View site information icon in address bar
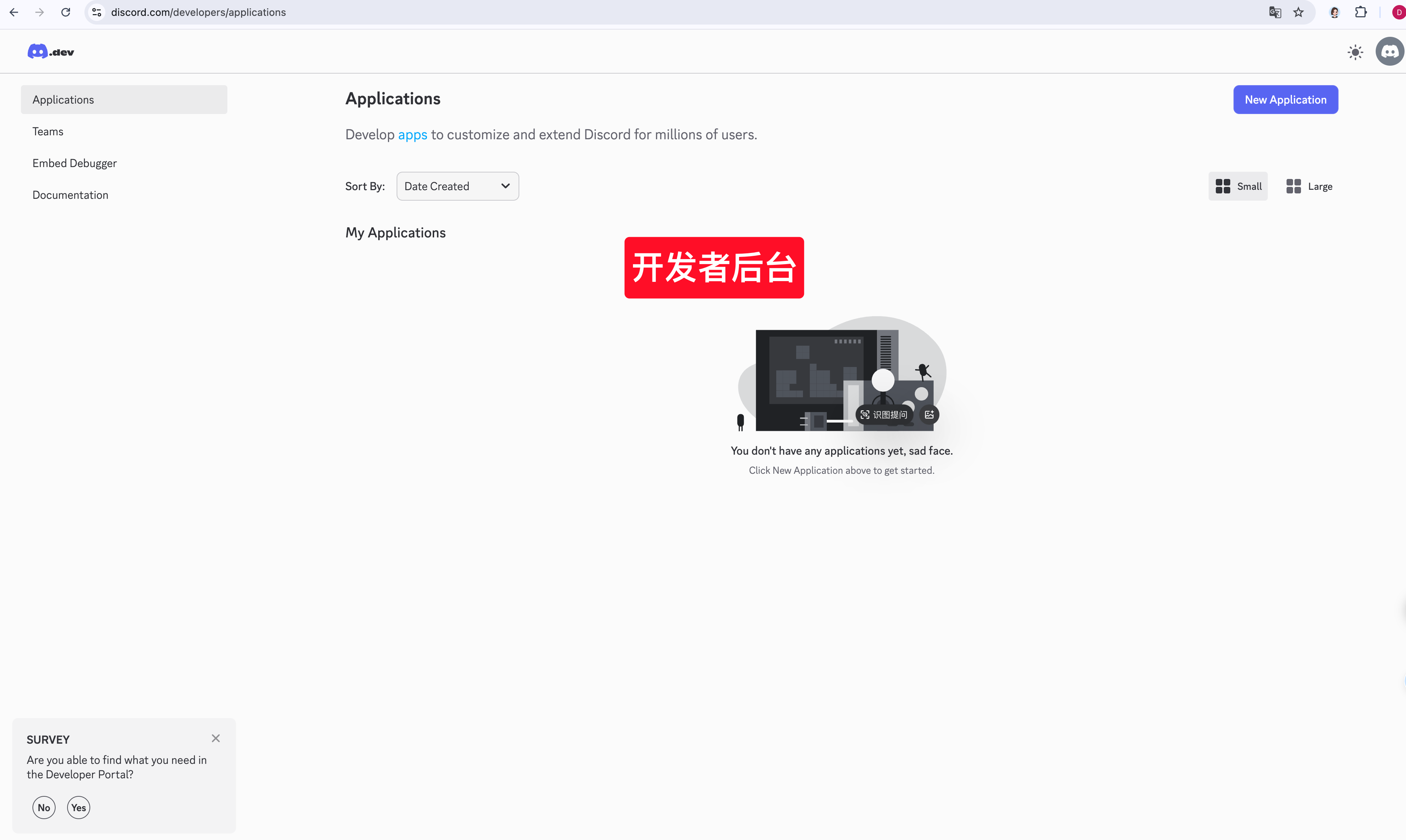 tap(97, 13)
